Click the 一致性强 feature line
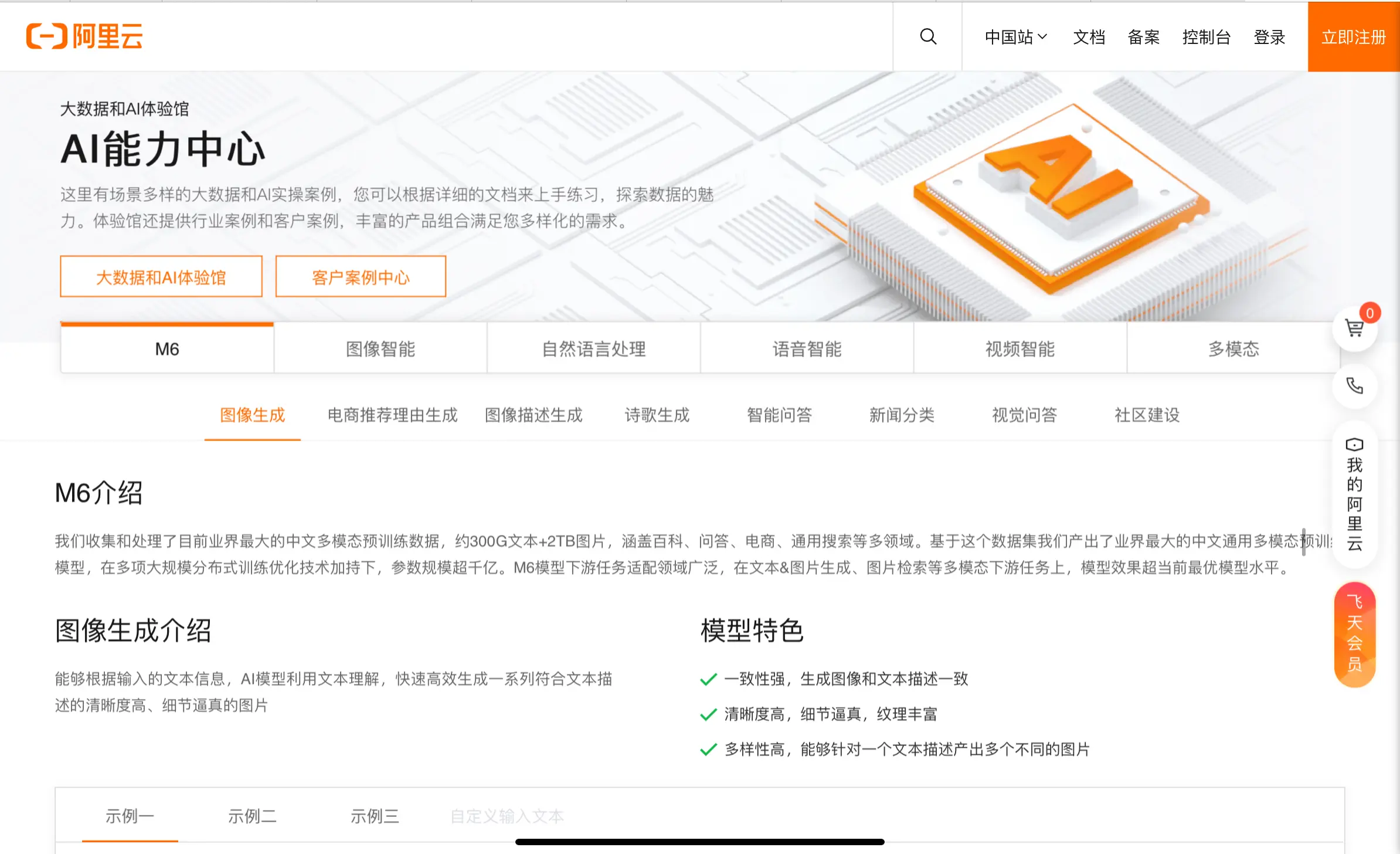 pyautogui.click(x=834, y=679)
